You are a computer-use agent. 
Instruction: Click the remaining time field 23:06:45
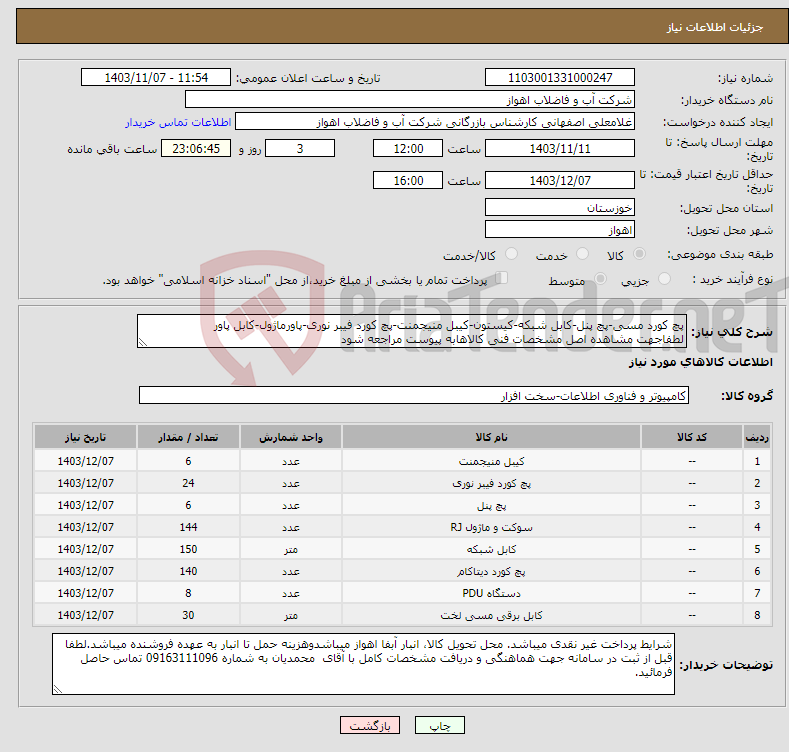click(x=196, y=148)
